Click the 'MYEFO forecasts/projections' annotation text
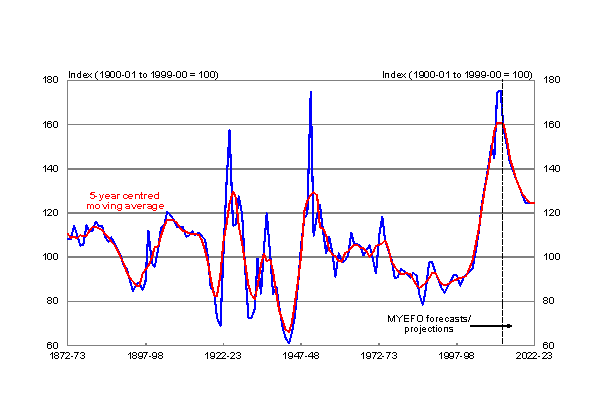 [x=420, y=322]
